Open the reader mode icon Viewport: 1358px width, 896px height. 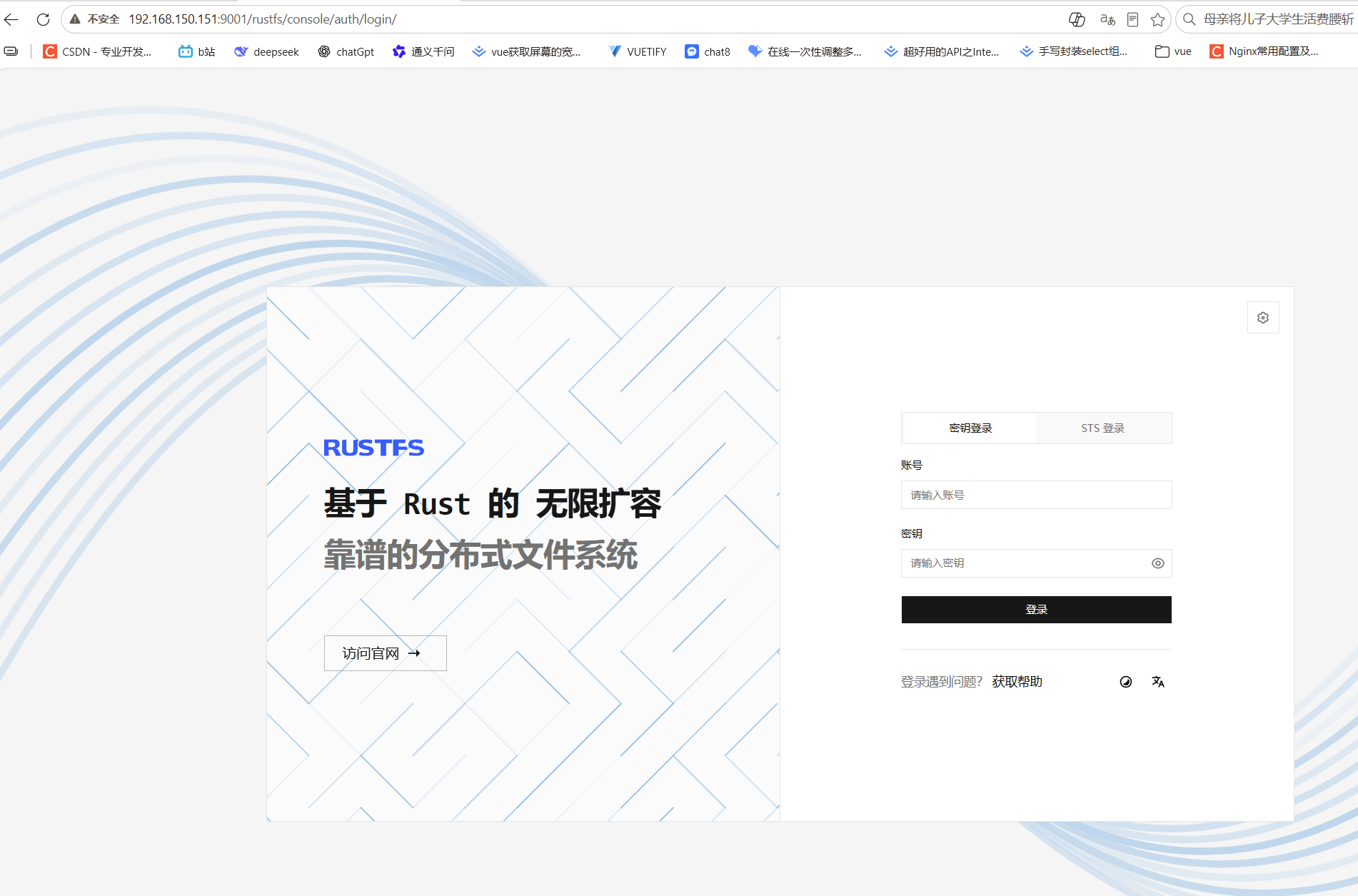tap(1132, 19)
